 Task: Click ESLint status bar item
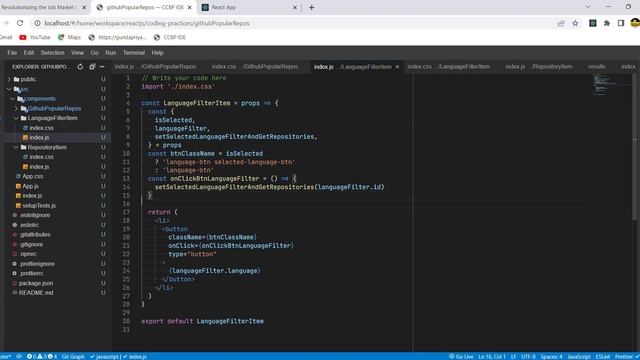pos(602,356)
